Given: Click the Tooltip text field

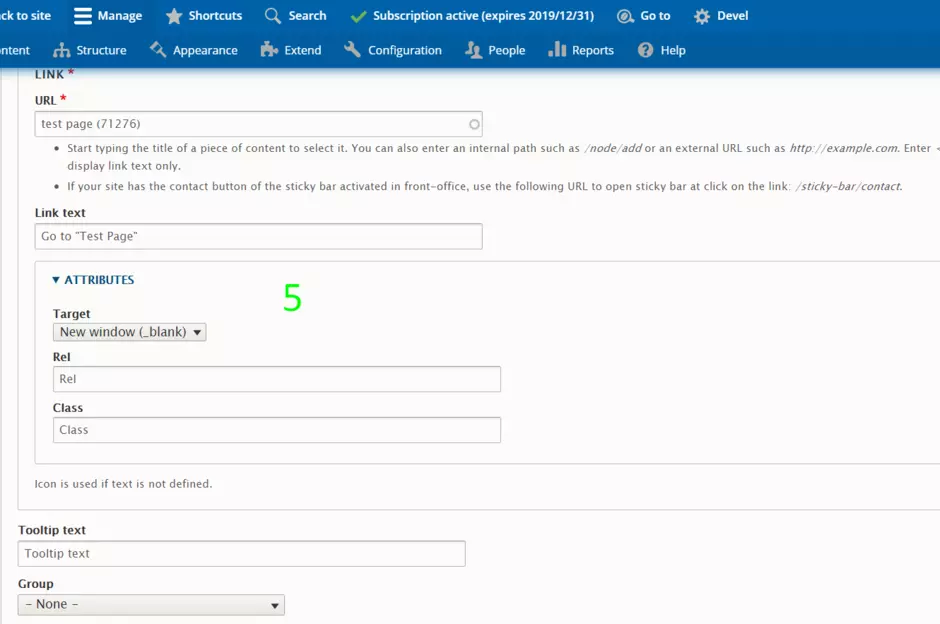Looking at the screenshot, I should pos(241,554).
